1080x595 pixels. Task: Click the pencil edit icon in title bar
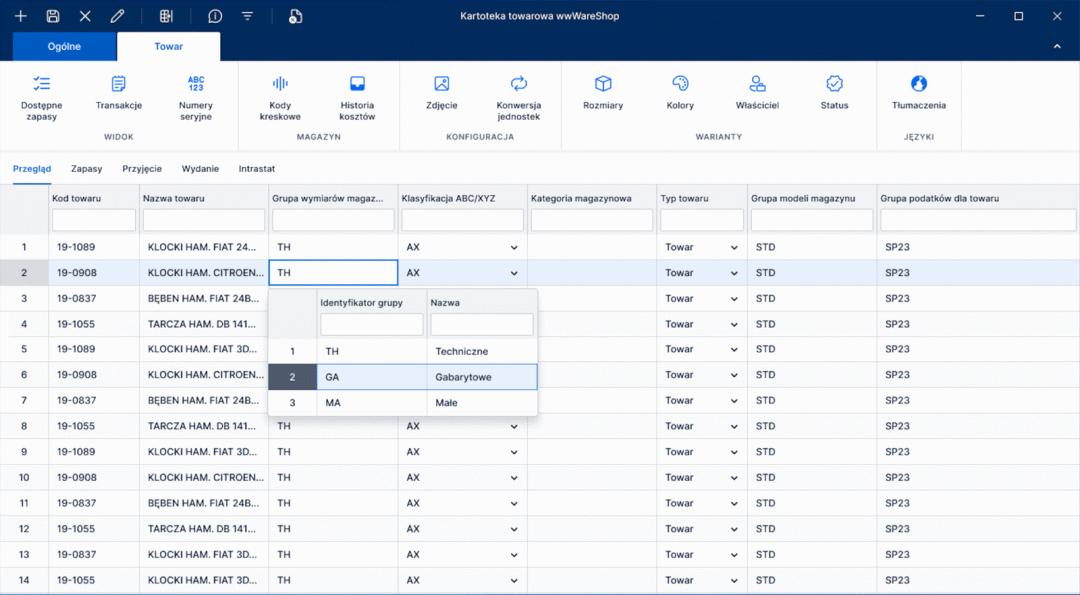click(x=117, y=16)
